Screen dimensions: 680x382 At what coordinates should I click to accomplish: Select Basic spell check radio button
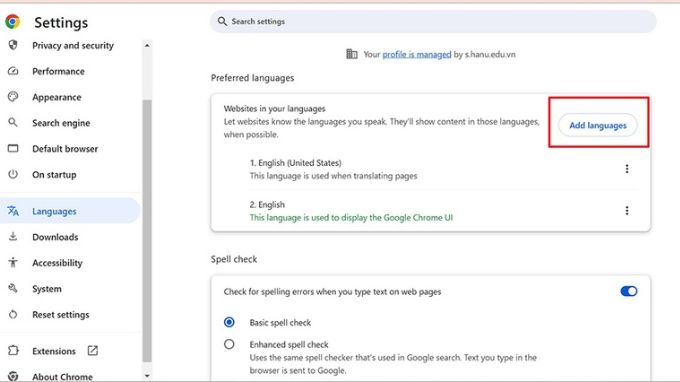[x=229, y=322]
